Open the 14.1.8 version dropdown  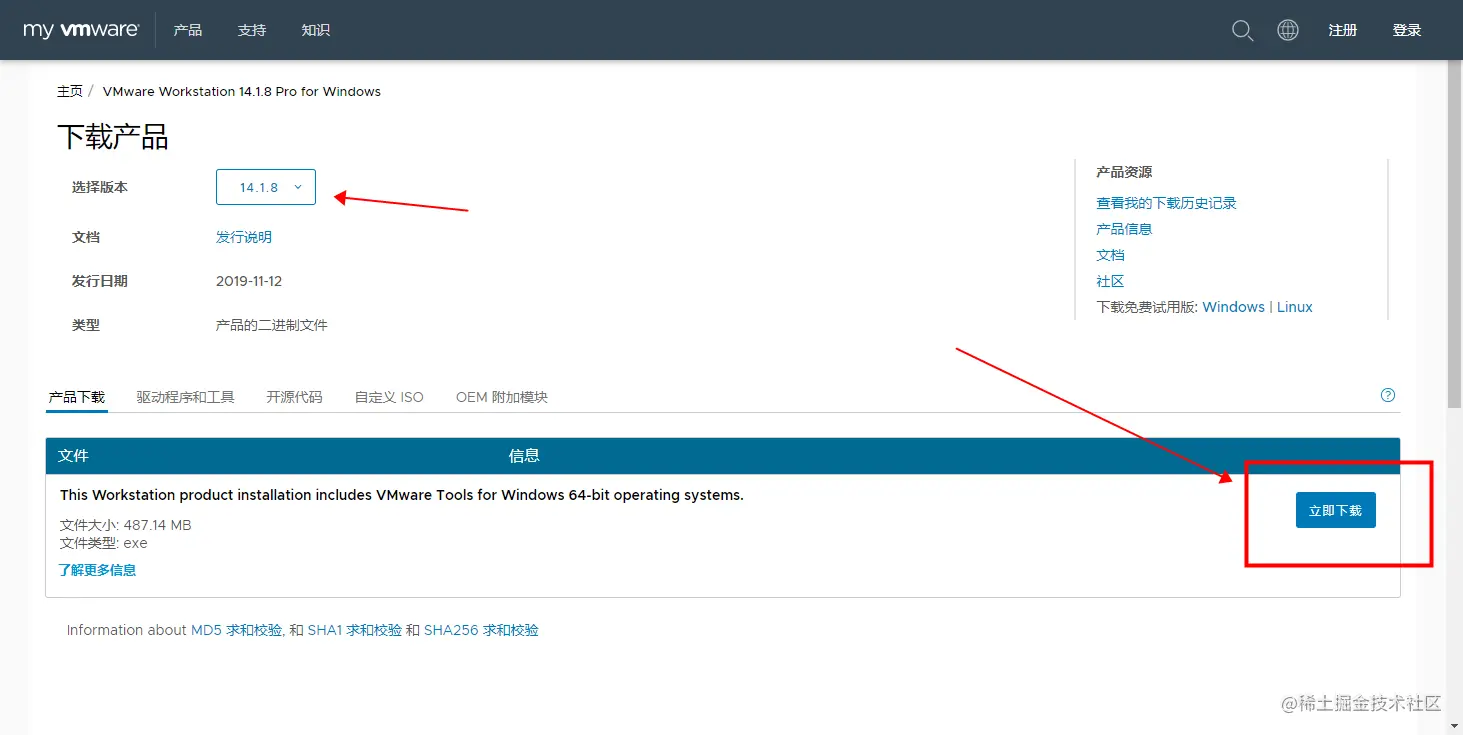tap(266, 187)
